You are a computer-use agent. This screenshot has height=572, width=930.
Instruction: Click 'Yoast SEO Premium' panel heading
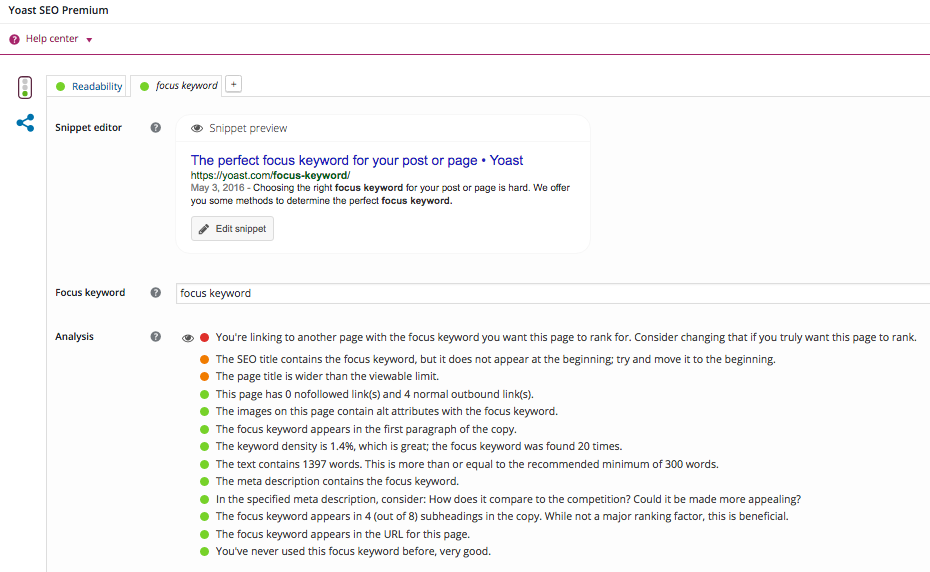(58, 10)
